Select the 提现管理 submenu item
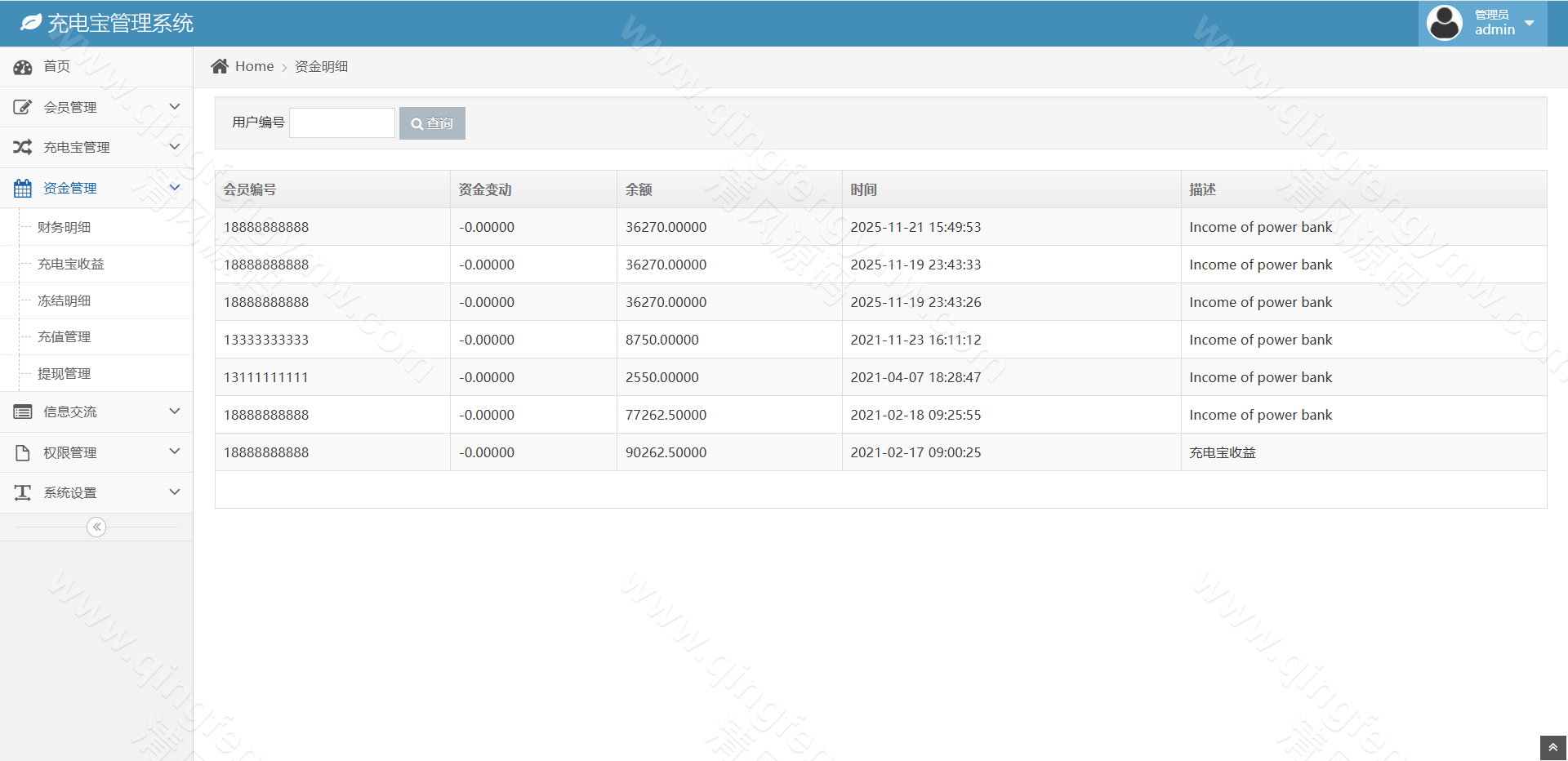This screenshot has height=761, width=1568. point(65,373)
